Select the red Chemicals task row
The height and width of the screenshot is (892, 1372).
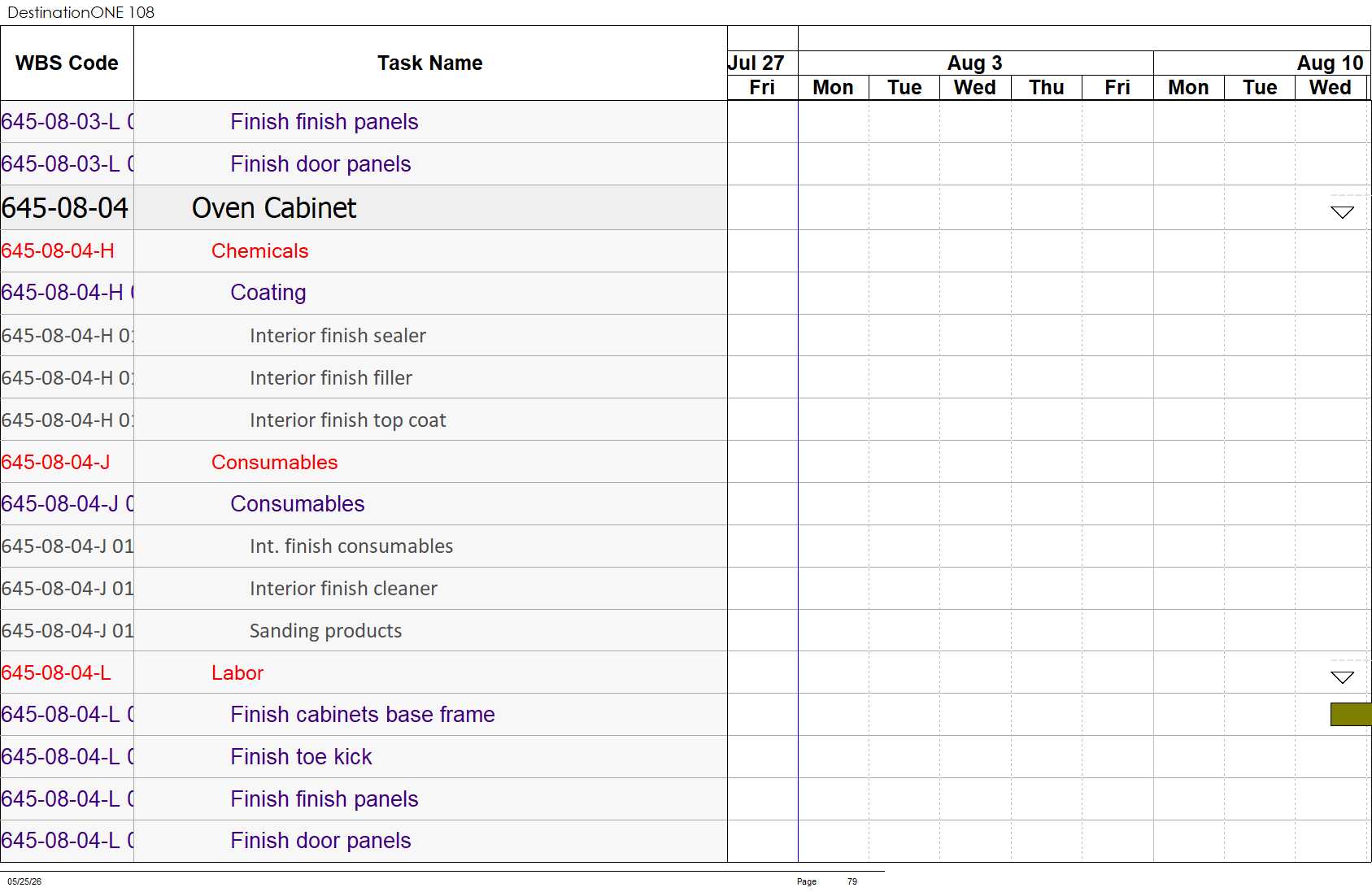(x=364, y=250)
